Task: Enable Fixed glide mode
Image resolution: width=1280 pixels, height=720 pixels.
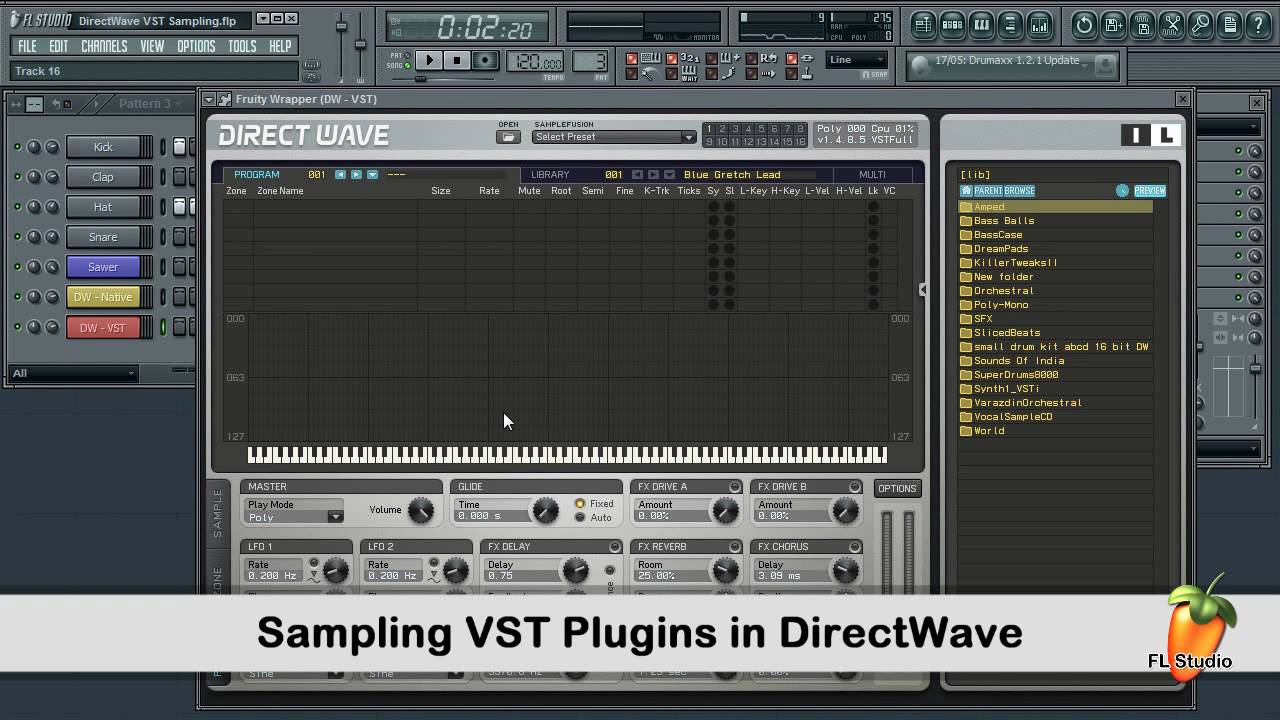Action: 580,504
